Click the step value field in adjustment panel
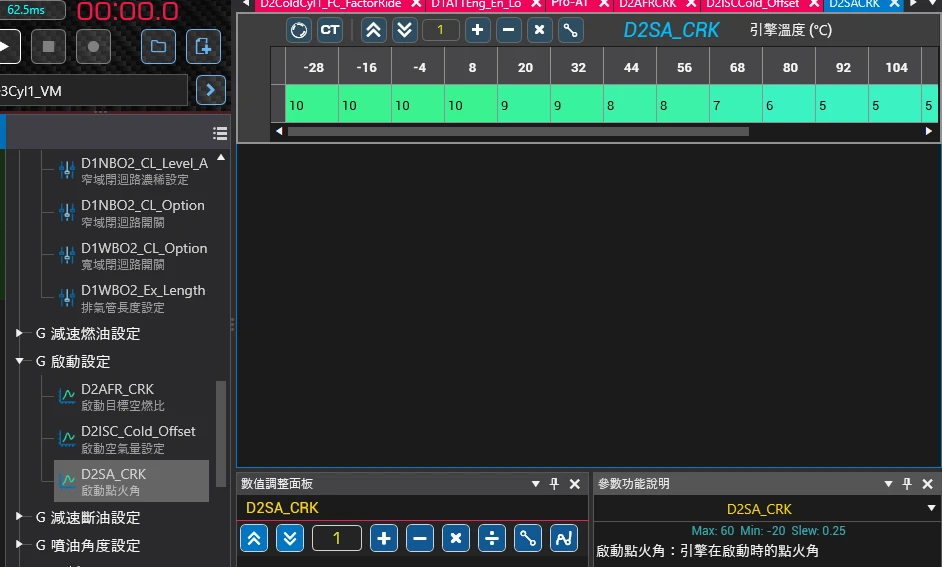The height and width of the screenshot is (567, 942). coord(336,538)
